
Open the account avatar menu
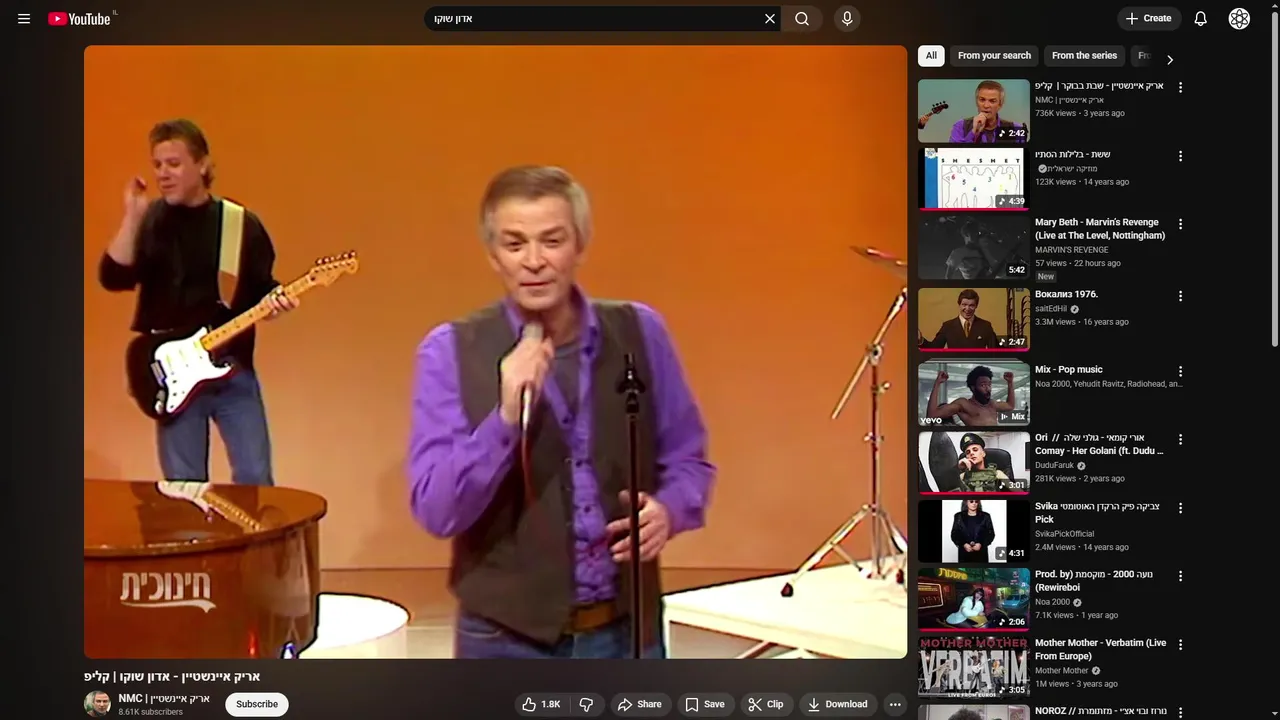click(x=1239, y=19)
